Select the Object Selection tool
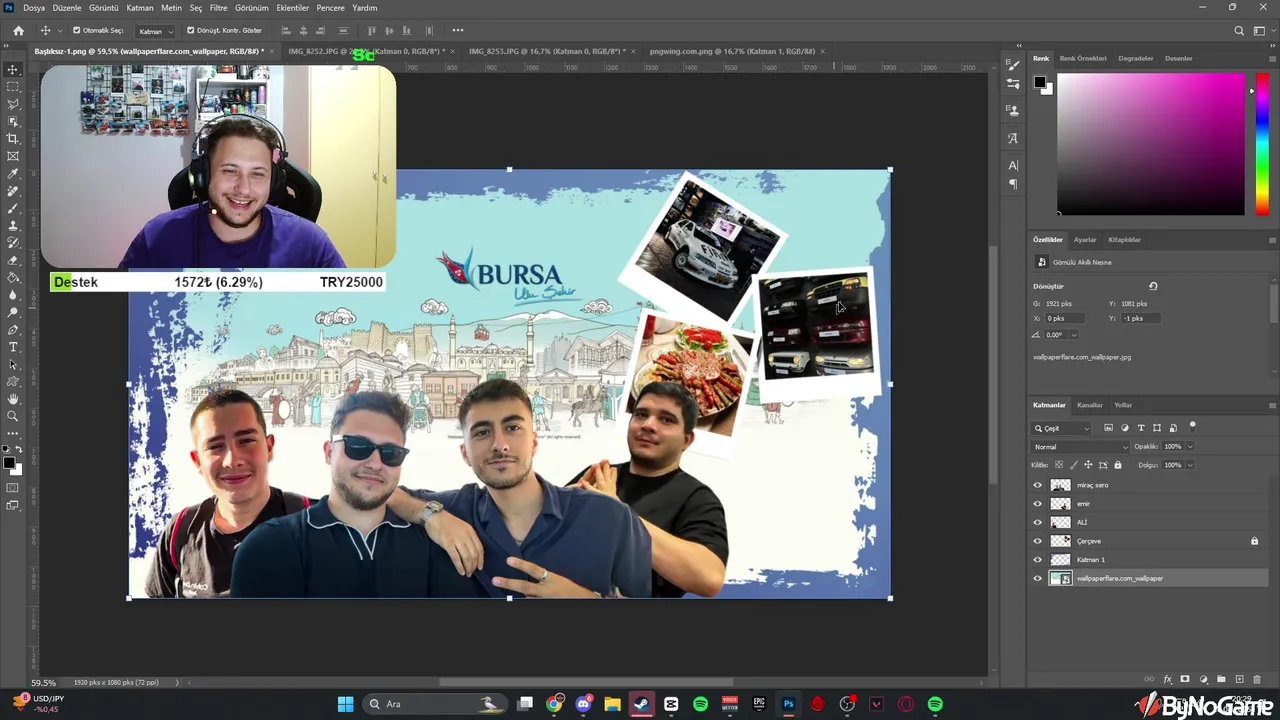Image resolution: width=1280 pixels, height=720 pixels. tap(13, 121)
